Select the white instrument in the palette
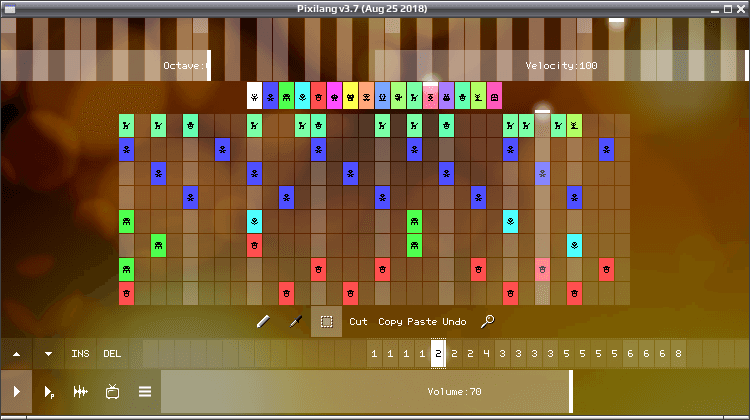Image resolution: width=750 pixels, height=420 pixels. click(x=254, y=97)
